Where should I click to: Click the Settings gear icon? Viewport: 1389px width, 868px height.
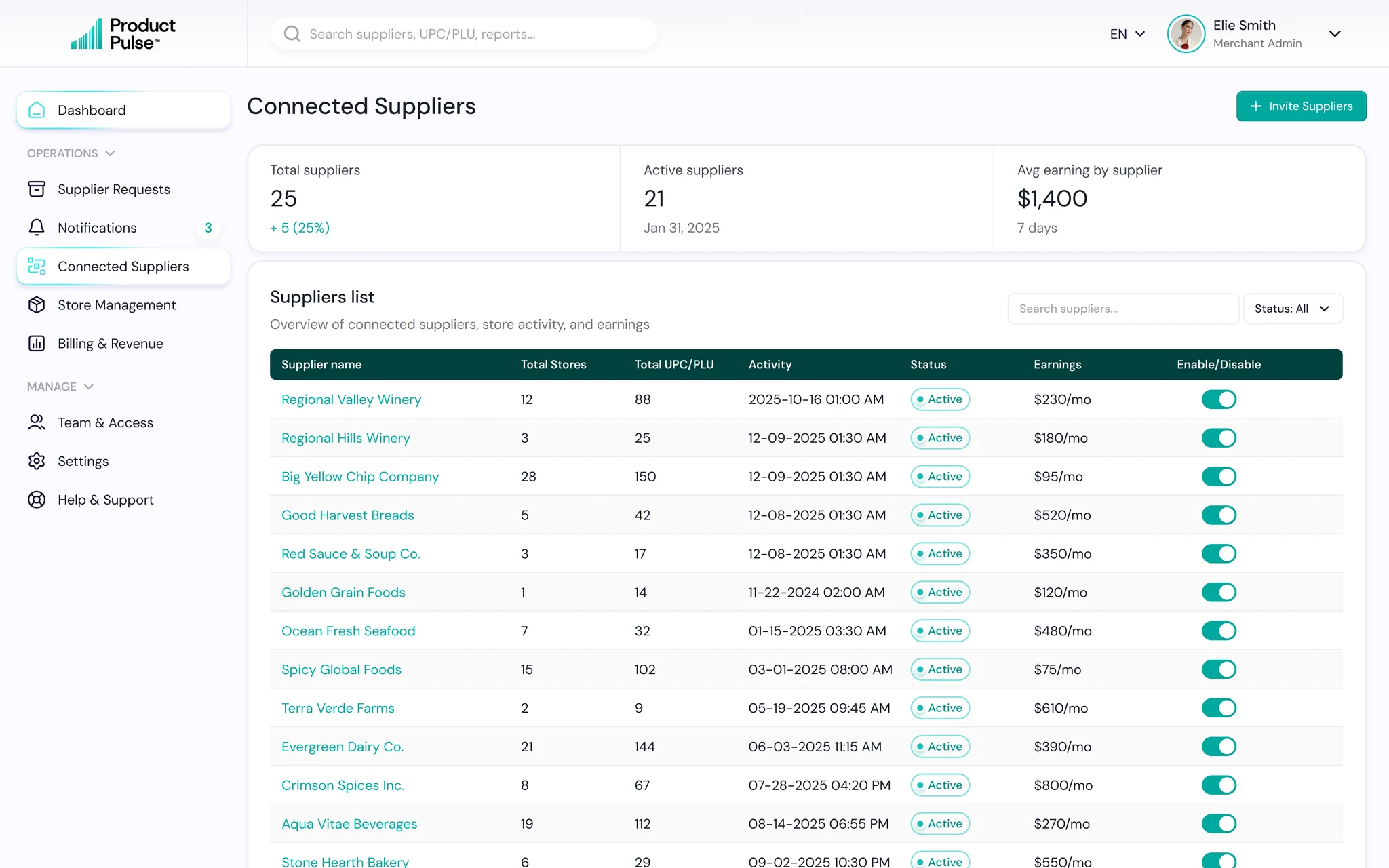37,461
